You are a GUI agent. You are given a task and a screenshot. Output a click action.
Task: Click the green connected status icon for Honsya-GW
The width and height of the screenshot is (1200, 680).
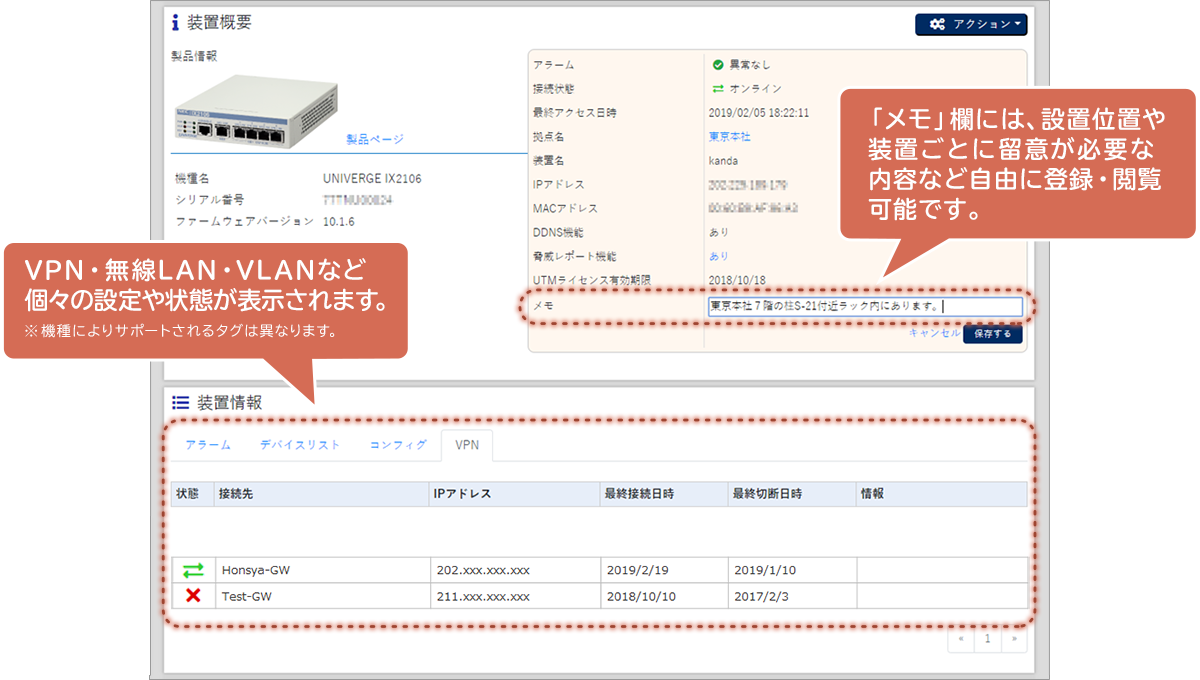pos(193,570)
